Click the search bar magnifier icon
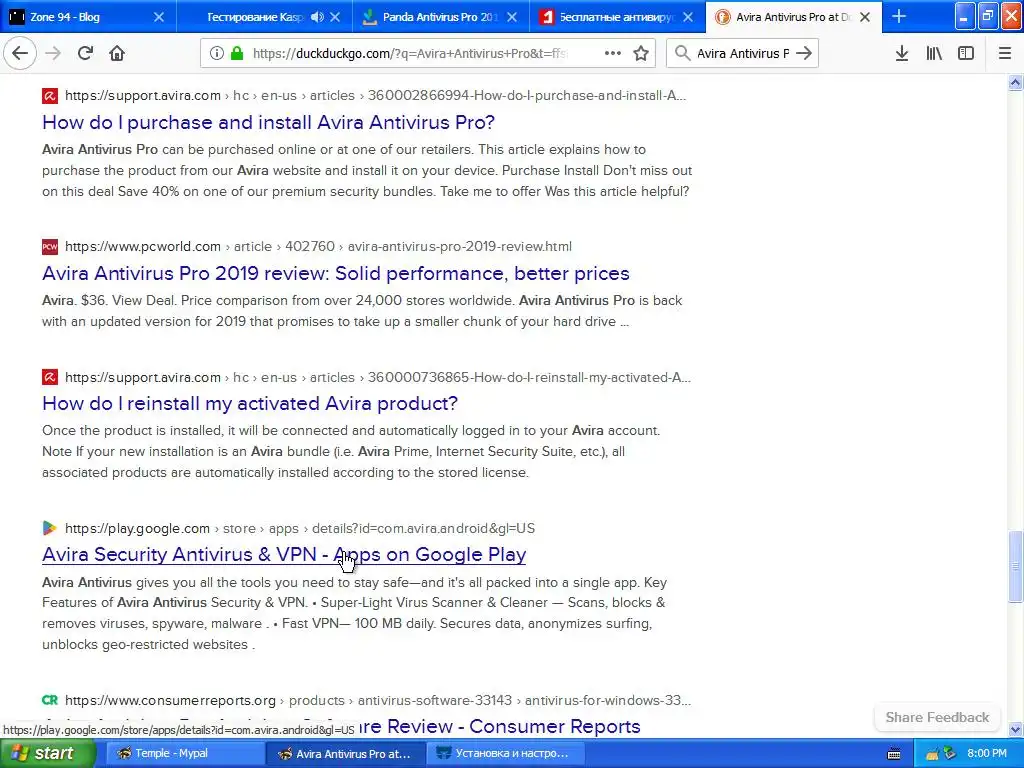 [x=682, y=53]
